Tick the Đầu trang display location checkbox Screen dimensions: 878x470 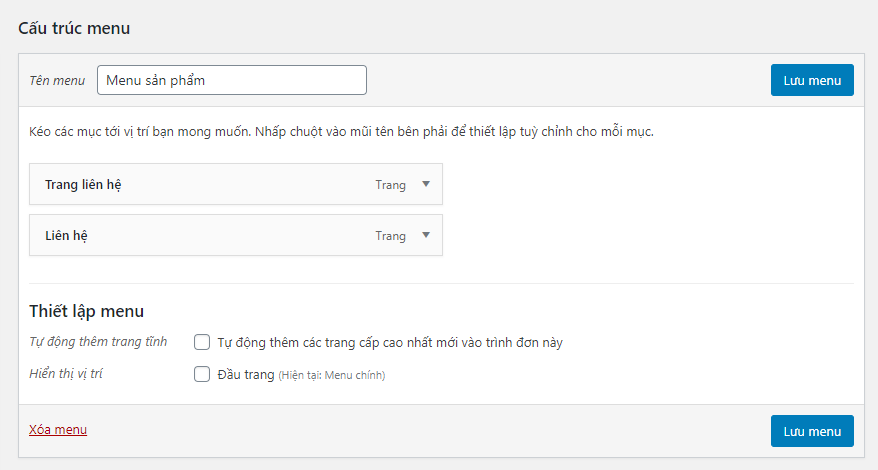202,375
